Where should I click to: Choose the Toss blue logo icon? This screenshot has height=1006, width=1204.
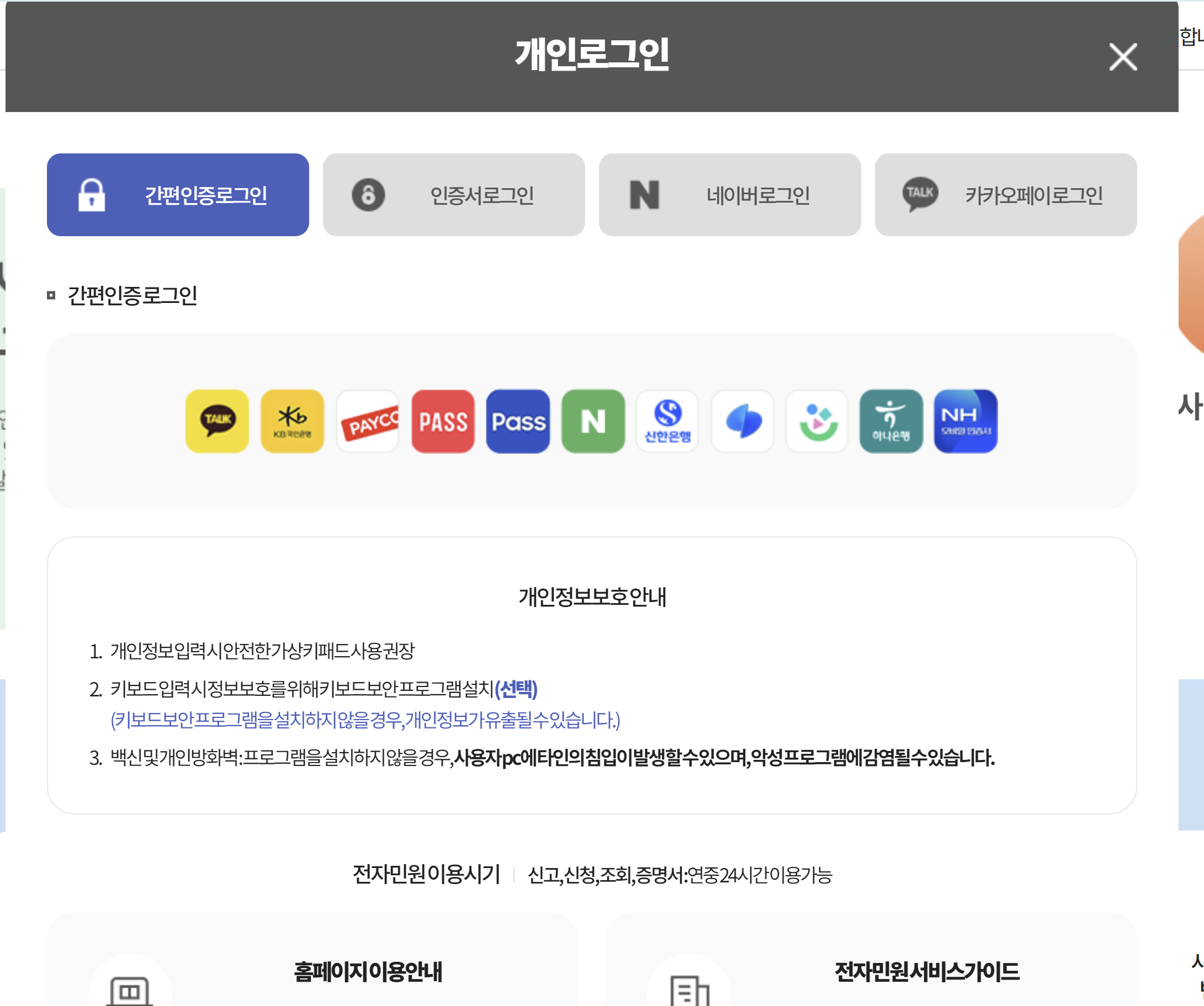pos(742,421)
